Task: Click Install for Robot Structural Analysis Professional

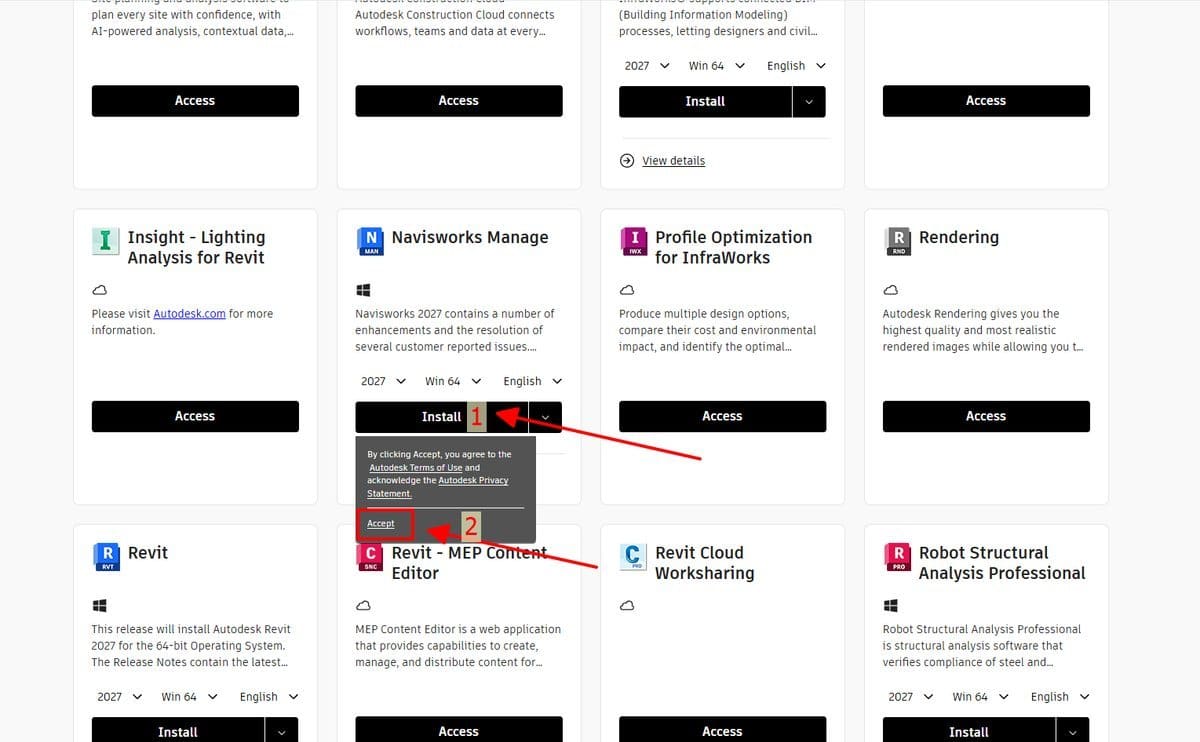Action: [x=969, y=732]
